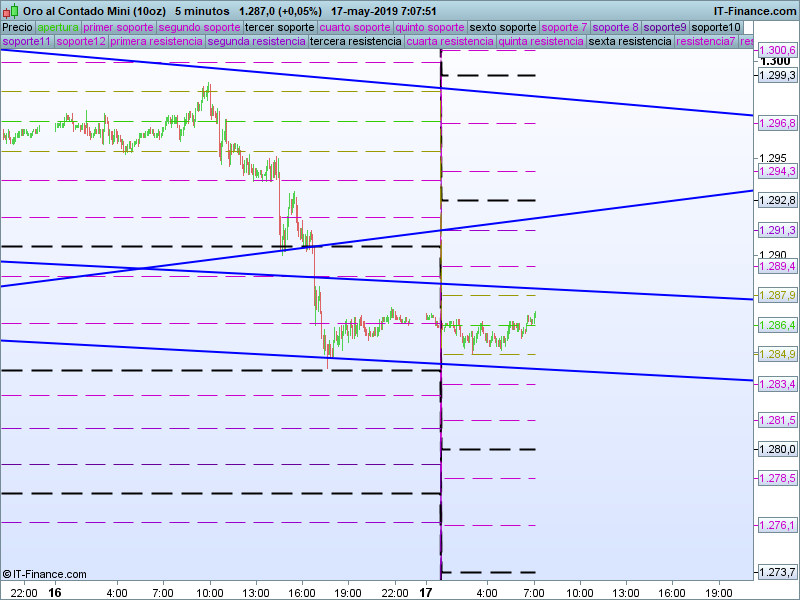Image resolution: width=800 pixels, height=600 pixels.
Task: Select the primer soporte legend label
Action: tap(118, 28)
